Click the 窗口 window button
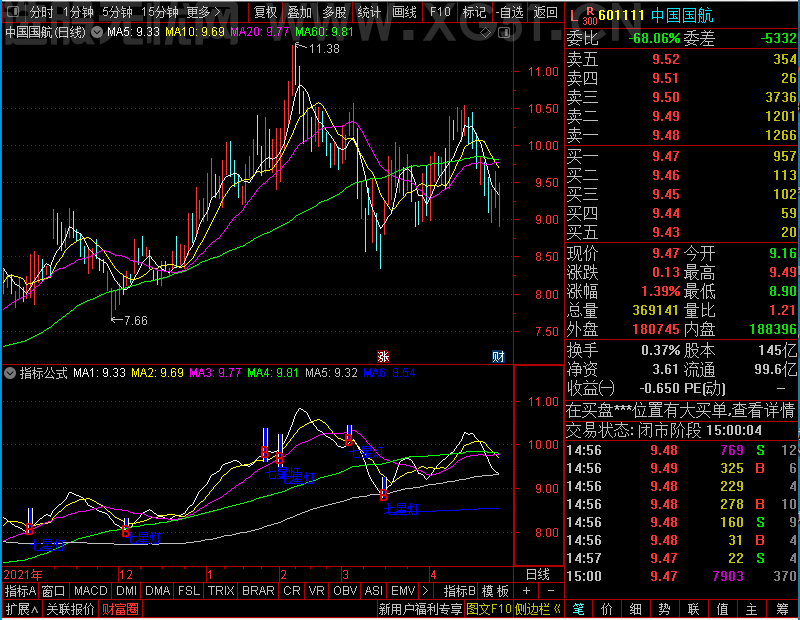This screenshot has width=800, height=620. click(54, 591)
